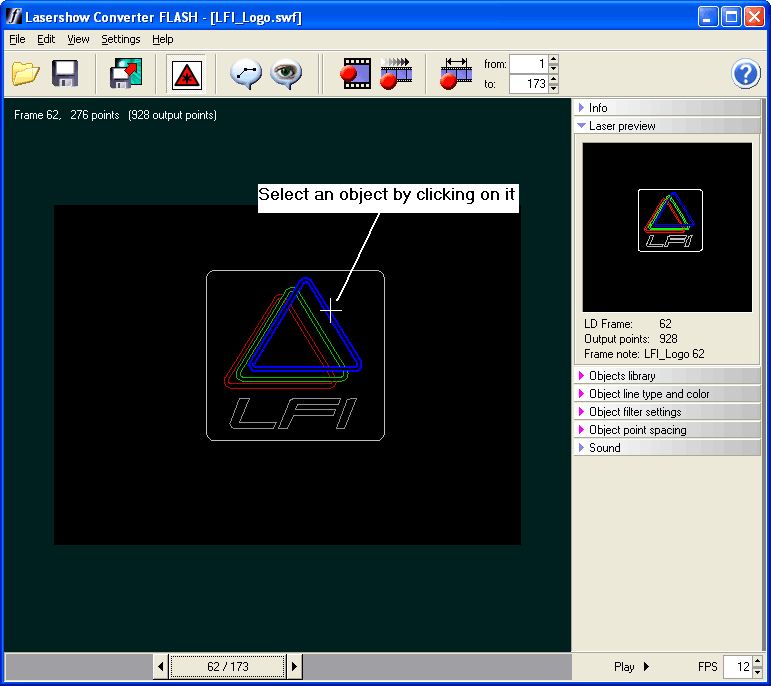This screenshot has height=686, width=771.
Task: Open the File menu
Action: point(17,39)
